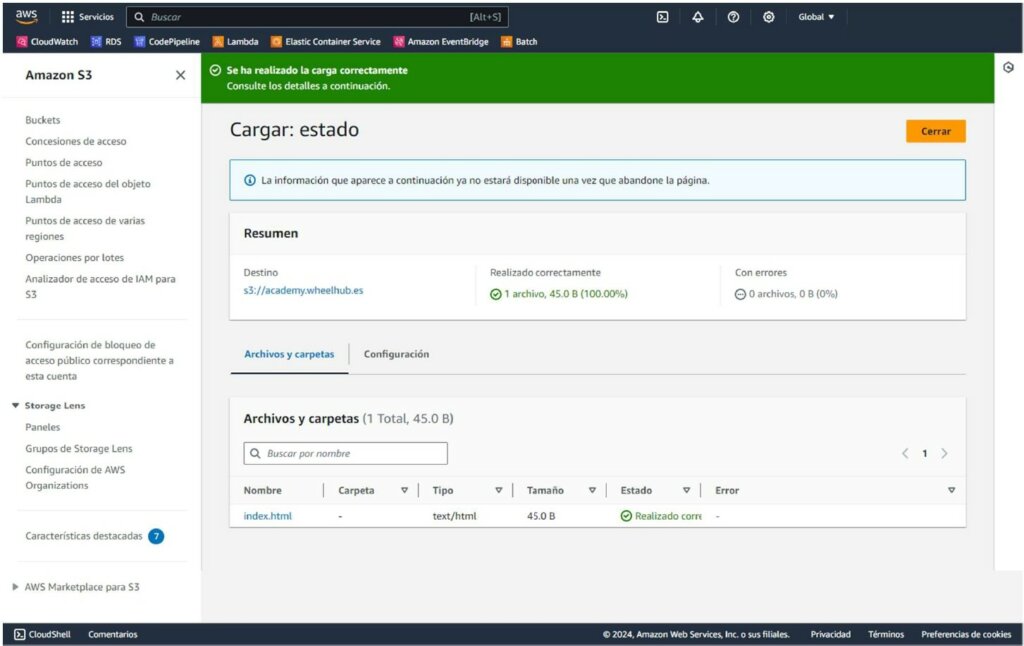Collapse the Storage Lens section
Image resolution: width=1024 pixels, height=646 pixels.
pyautogui.click(x=16, y=406)
